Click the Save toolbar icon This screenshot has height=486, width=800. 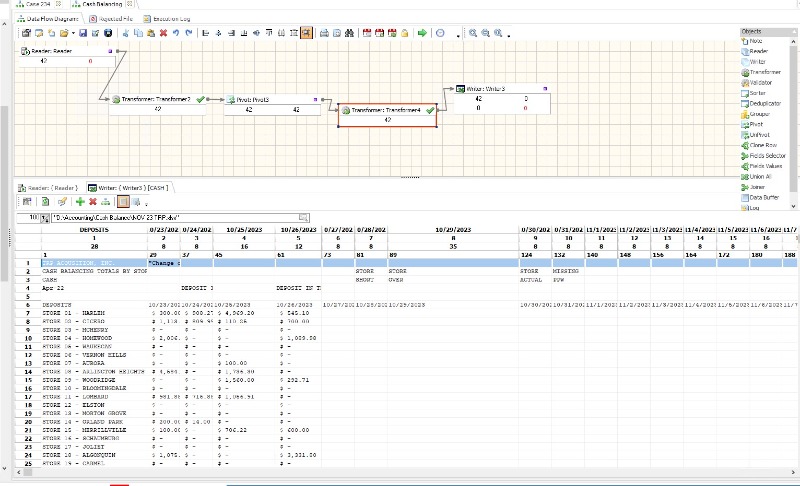[x=83, y=33]
